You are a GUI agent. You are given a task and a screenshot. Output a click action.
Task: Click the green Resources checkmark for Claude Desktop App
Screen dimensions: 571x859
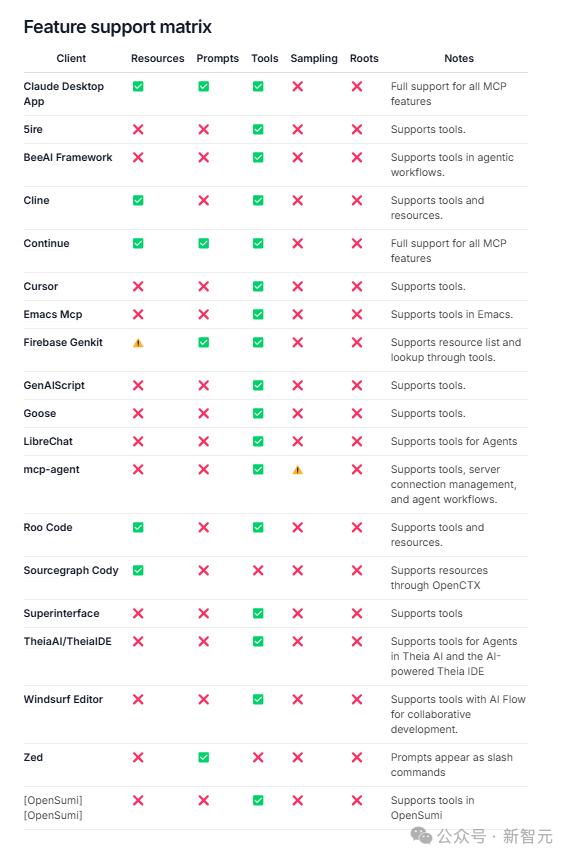tap(138, 86)
